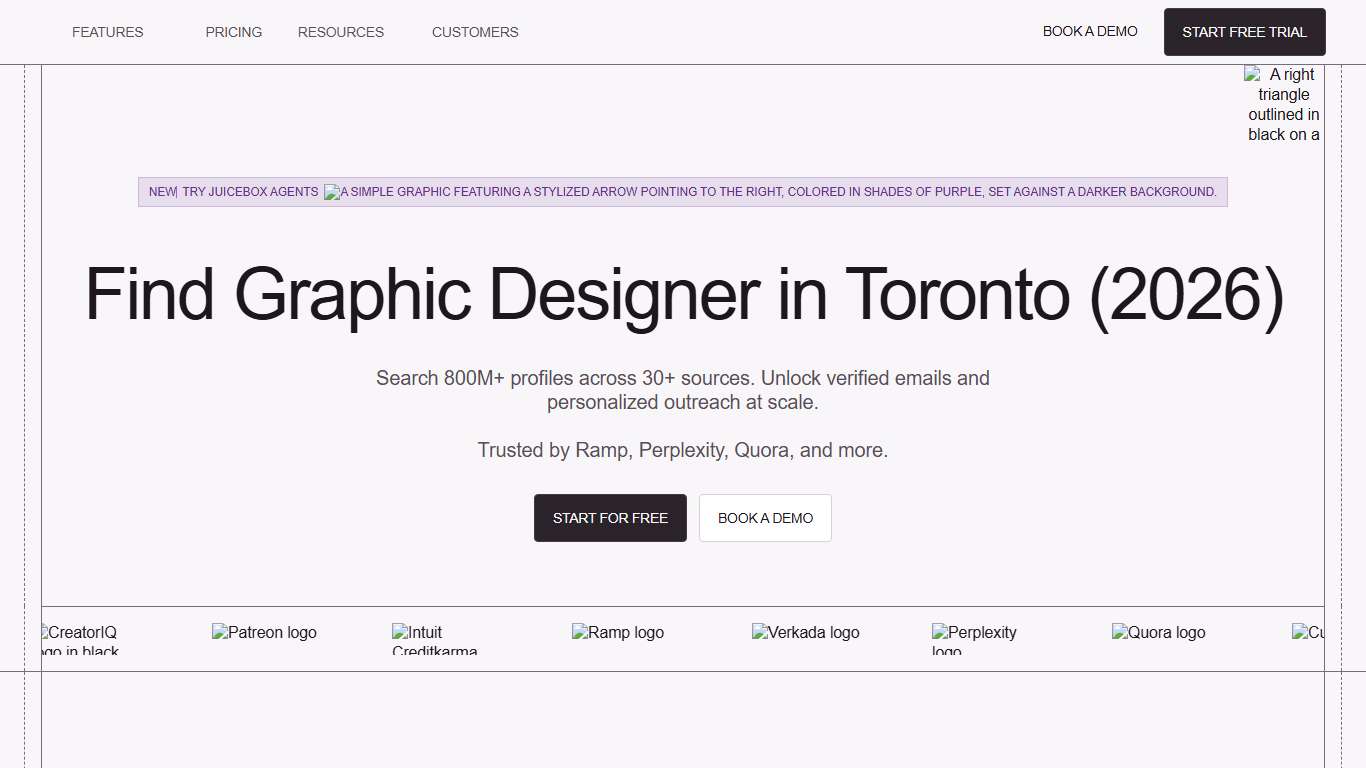This screenshot has width=1366, height=768.
Task: Open the RESOURCES dropdown
Action: (x=340, y=31)
